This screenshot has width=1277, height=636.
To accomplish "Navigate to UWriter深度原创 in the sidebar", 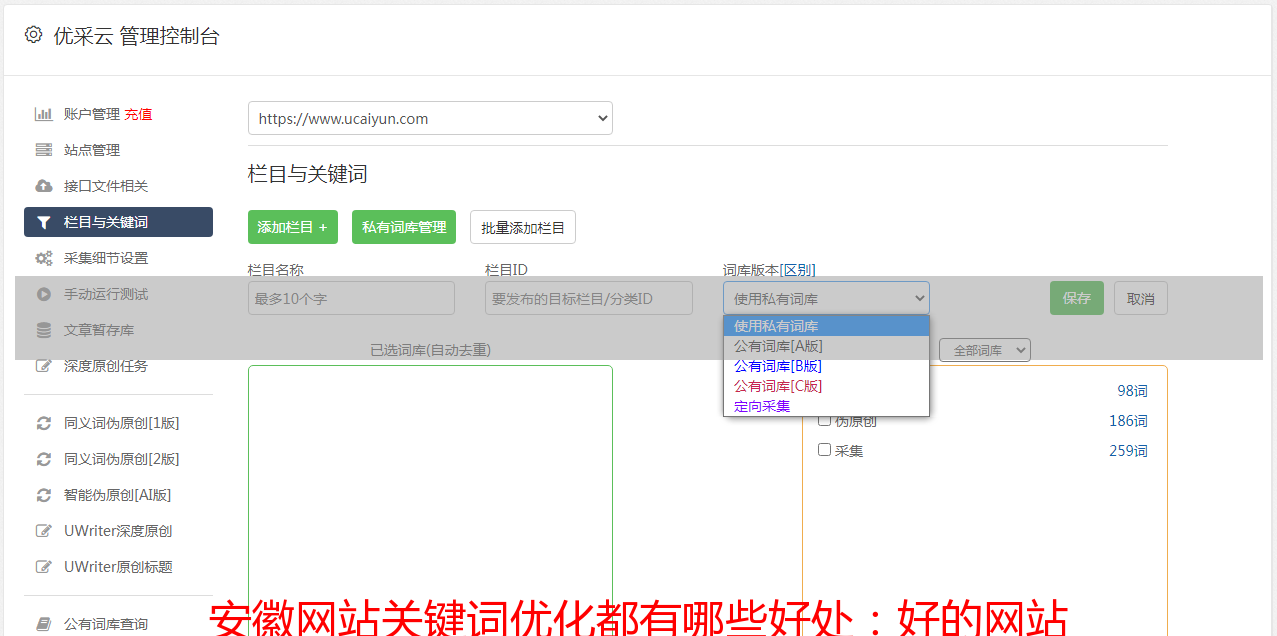I will point(118,531).
